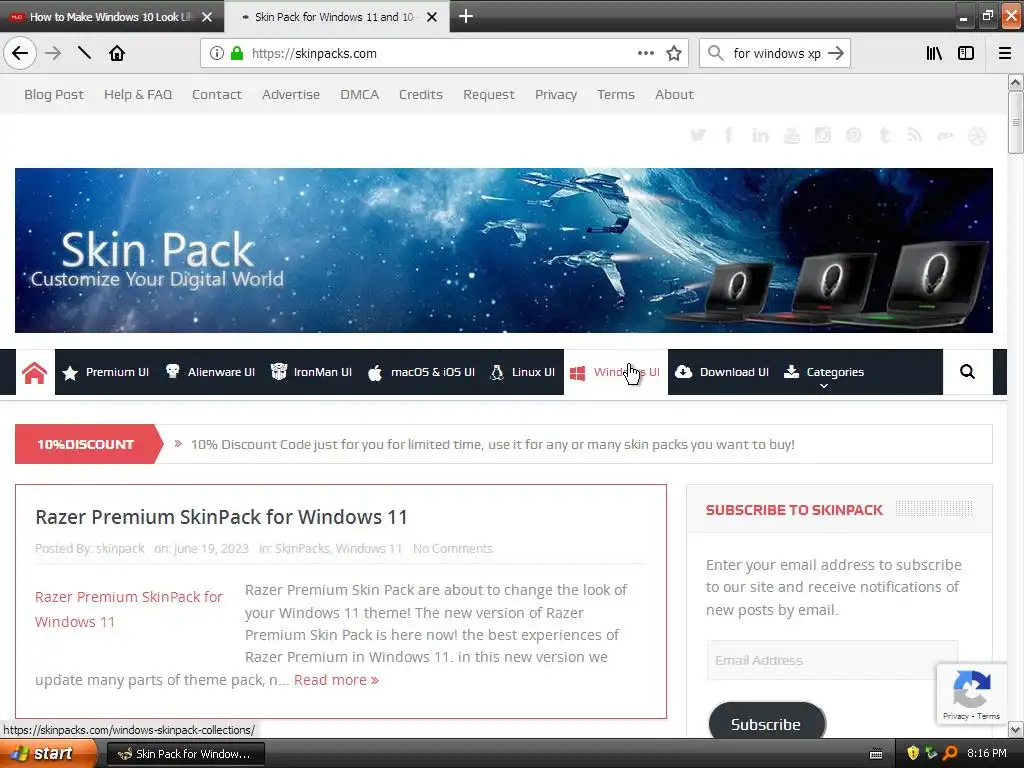The height and width of the screenshot is (768, 1024).
Task: Open the Privacy link in top menu
Action: (x=556, y=95)
